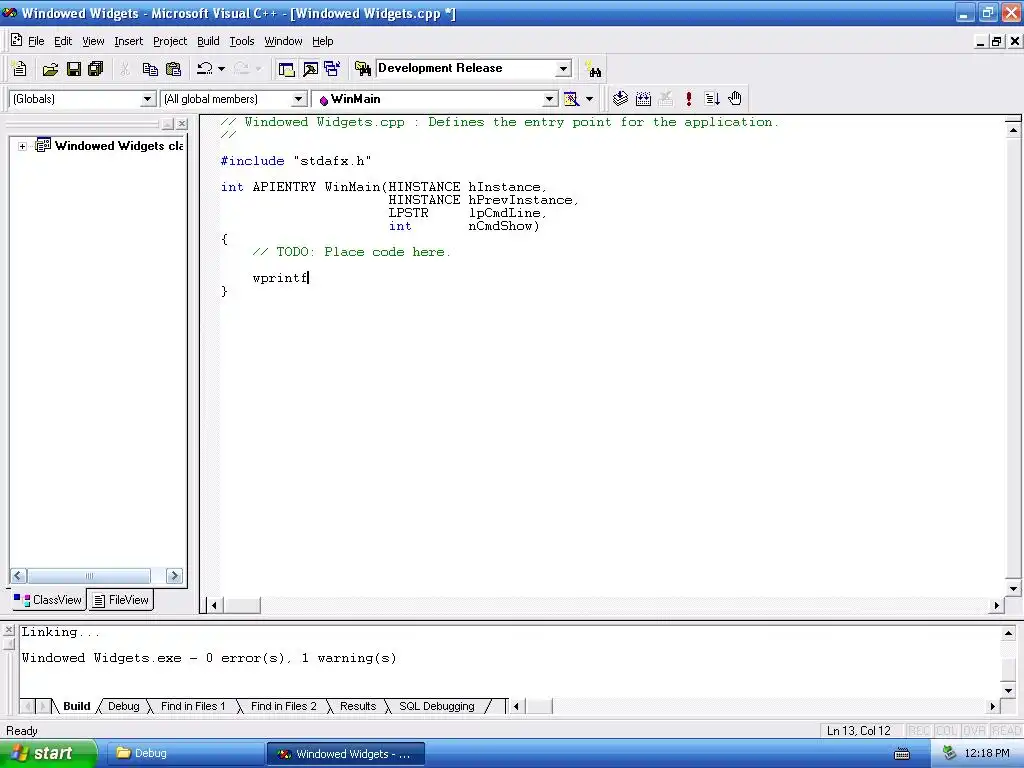Click the #include "stdafx.h" code line

[296, 161]
